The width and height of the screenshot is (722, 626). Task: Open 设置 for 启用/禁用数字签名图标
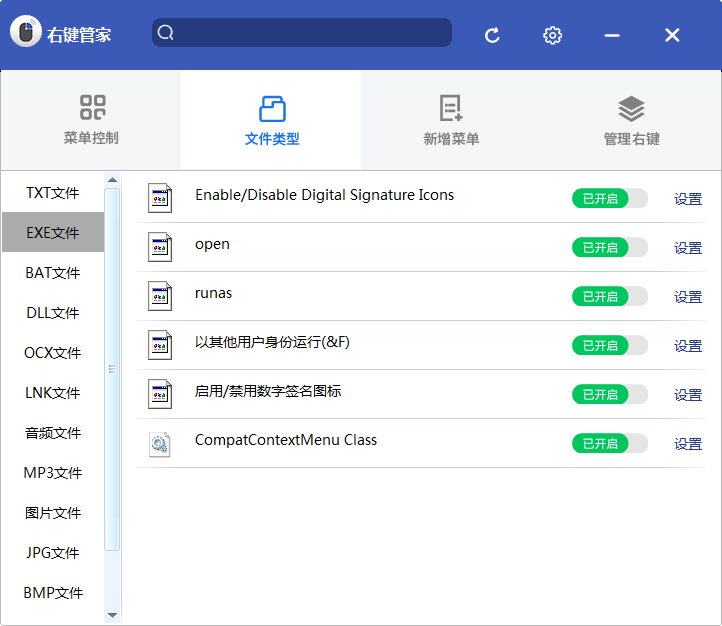pos(688,395)
